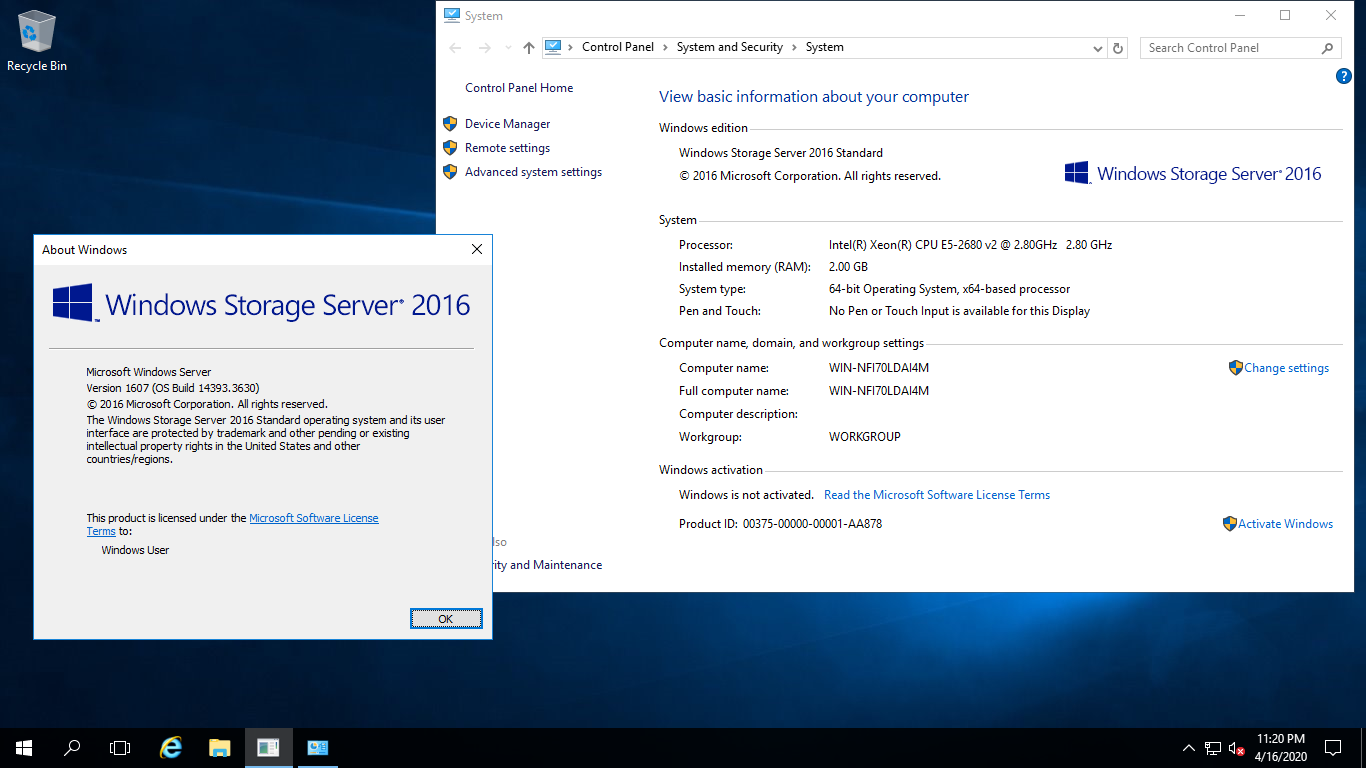This screenshot has width=1366, height=768.
Task: Click the WORKGROUP value
Action: point(865,437)
